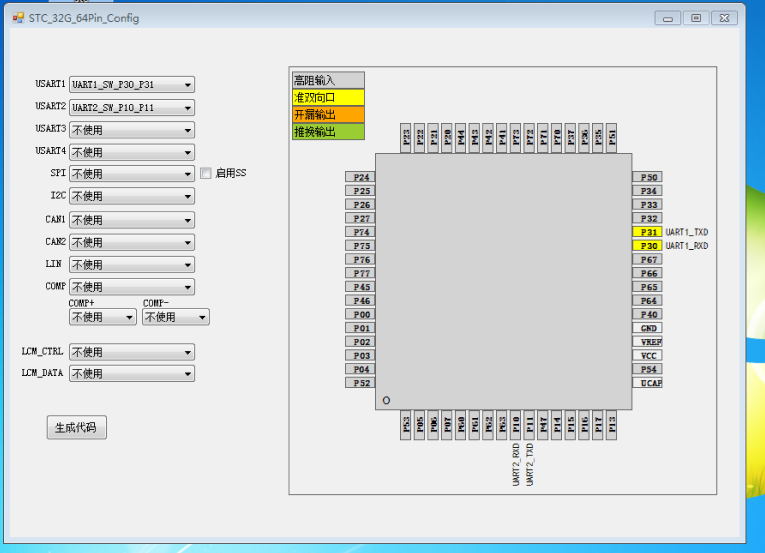Select pin P24 on the chip's left side
The image size is (765, 553).
click(360, 177)
